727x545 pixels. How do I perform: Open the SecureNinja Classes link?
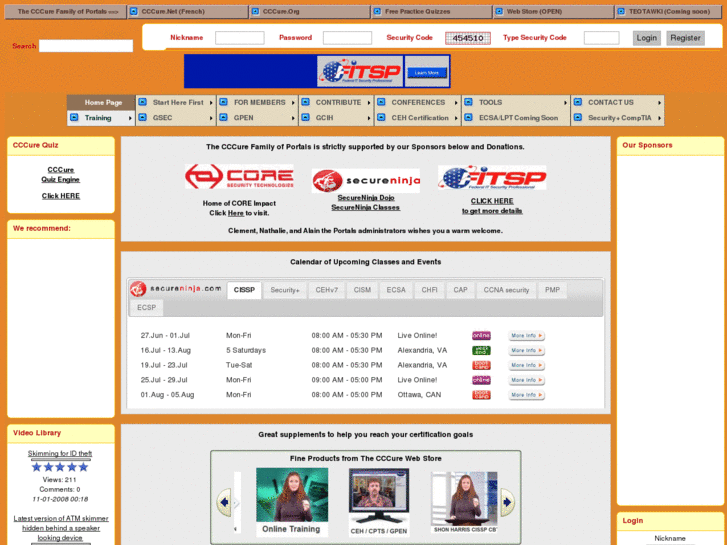coord(365,207)
